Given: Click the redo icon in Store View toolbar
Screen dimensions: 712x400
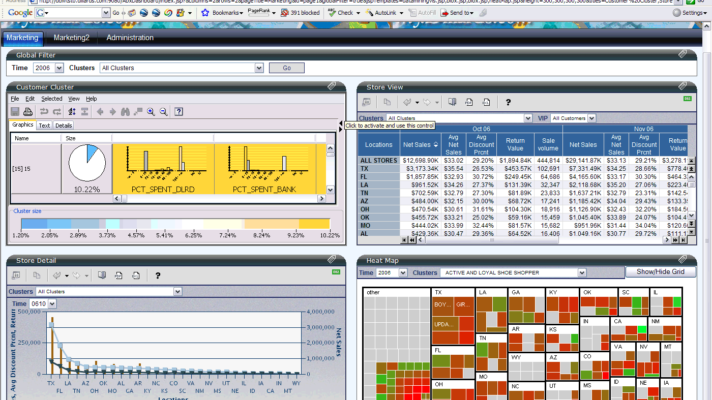Looking at the screenshot, I should (427, 102).
